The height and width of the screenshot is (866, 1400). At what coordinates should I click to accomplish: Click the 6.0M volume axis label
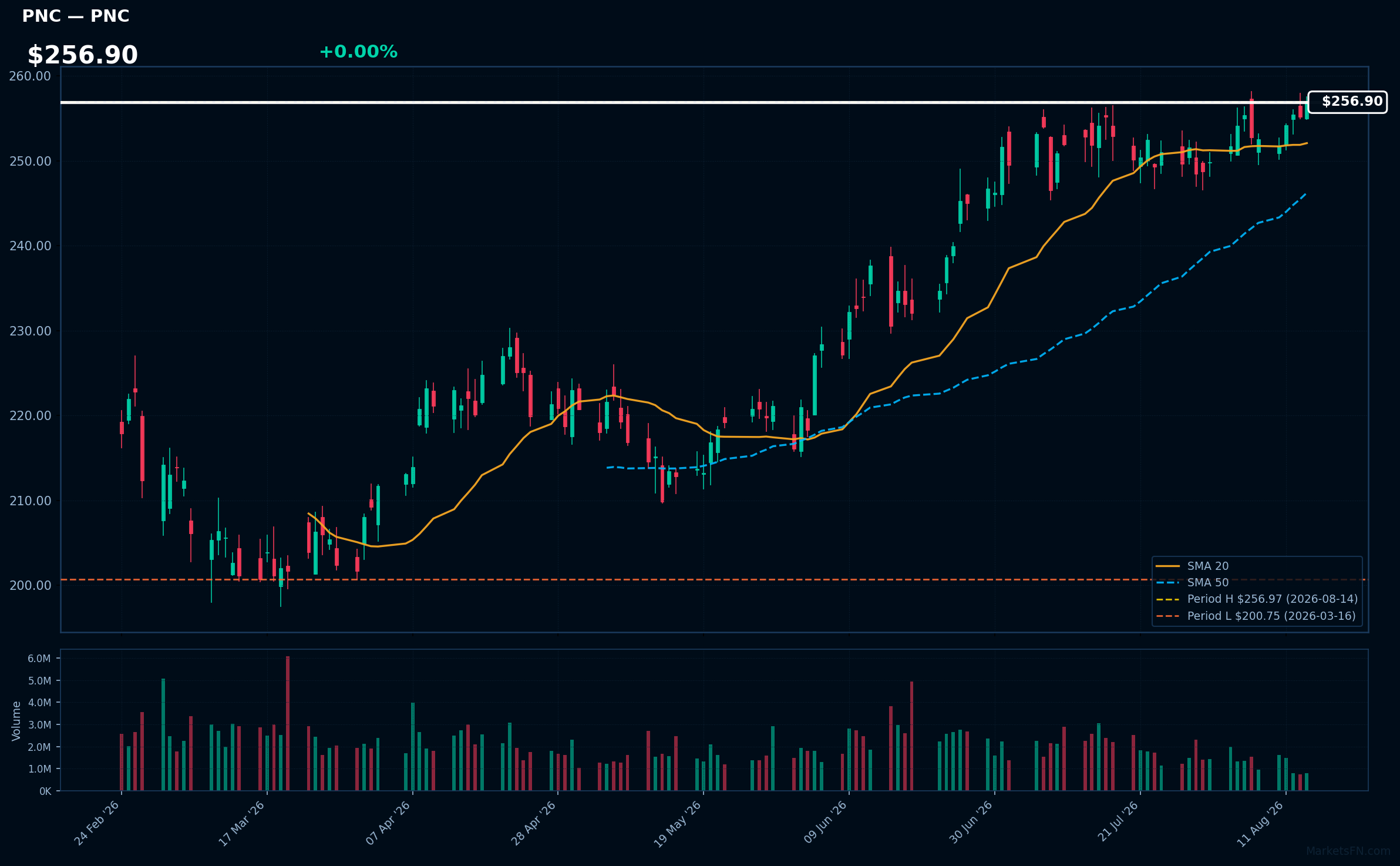(39, 659)
